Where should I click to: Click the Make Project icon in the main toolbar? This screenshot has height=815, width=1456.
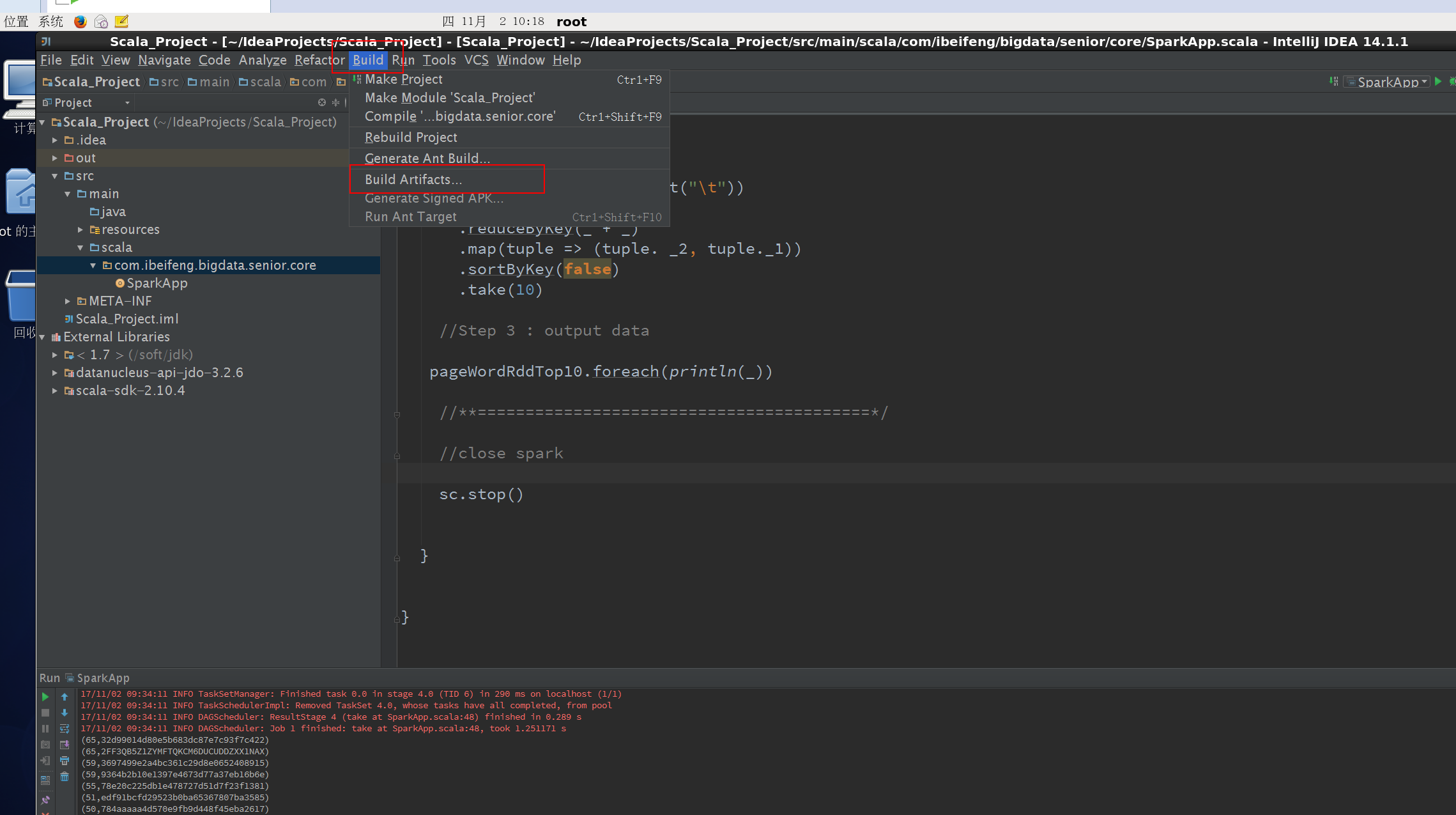tap(1334, 81)
